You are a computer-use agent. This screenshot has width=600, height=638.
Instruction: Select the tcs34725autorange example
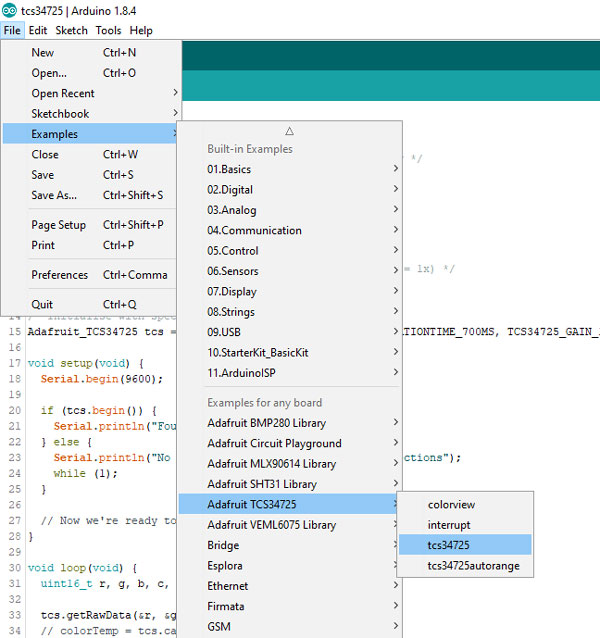tap(473, 566)
